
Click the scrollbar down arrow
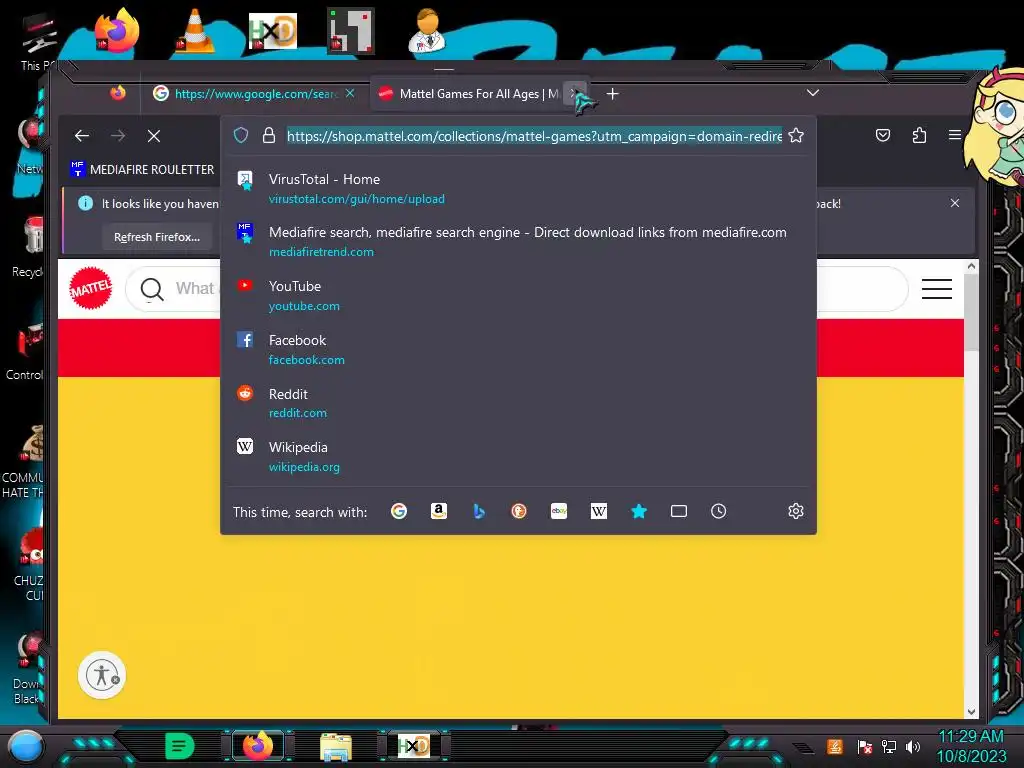pos(971,712)
